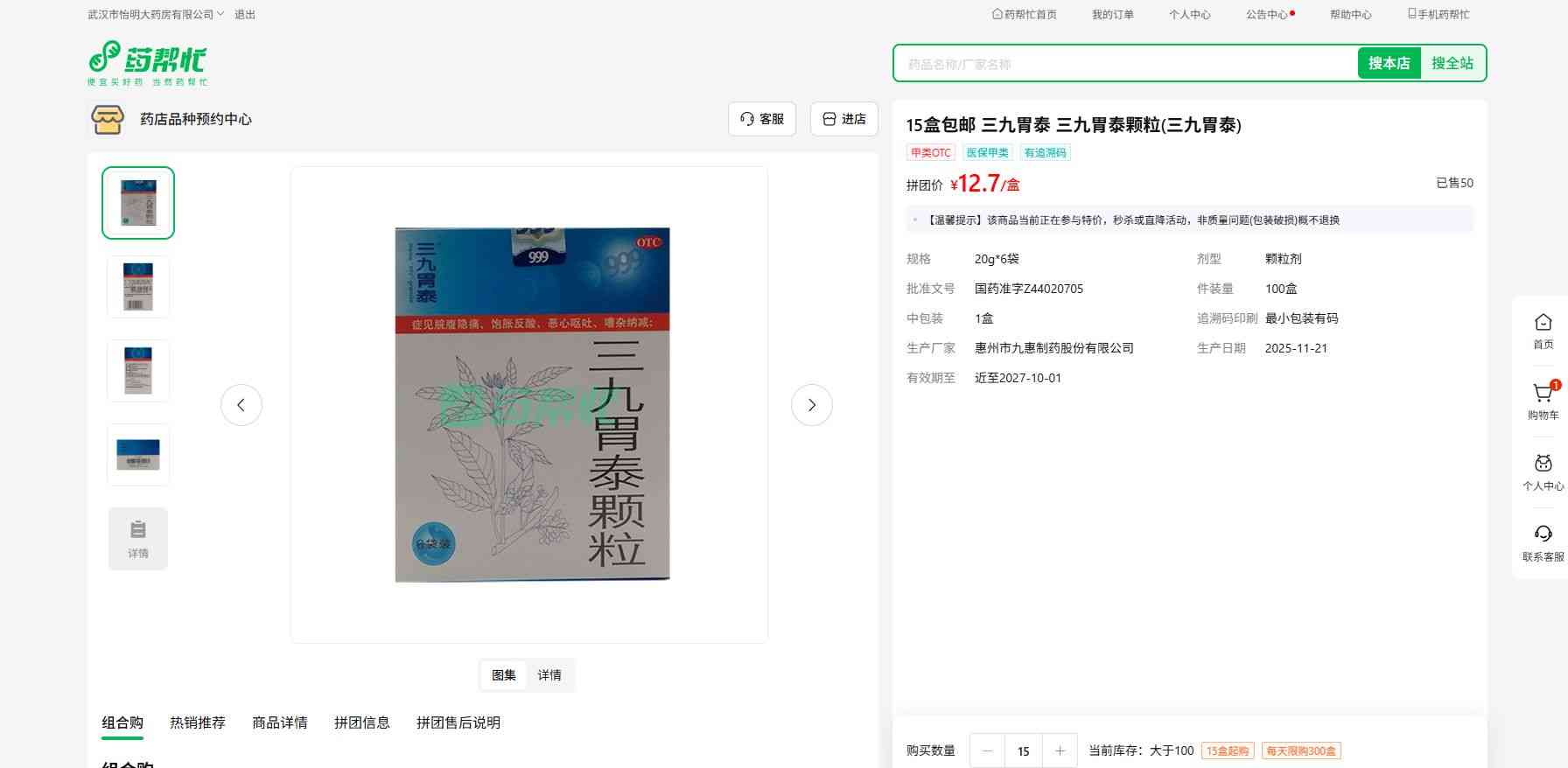Open the 热销推荐 tab

pos(198,723)
